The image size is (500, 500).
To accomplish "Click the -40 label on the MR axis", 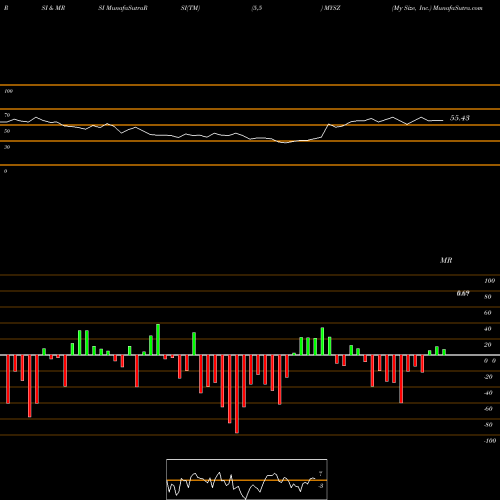I will (x=488, y=393).
